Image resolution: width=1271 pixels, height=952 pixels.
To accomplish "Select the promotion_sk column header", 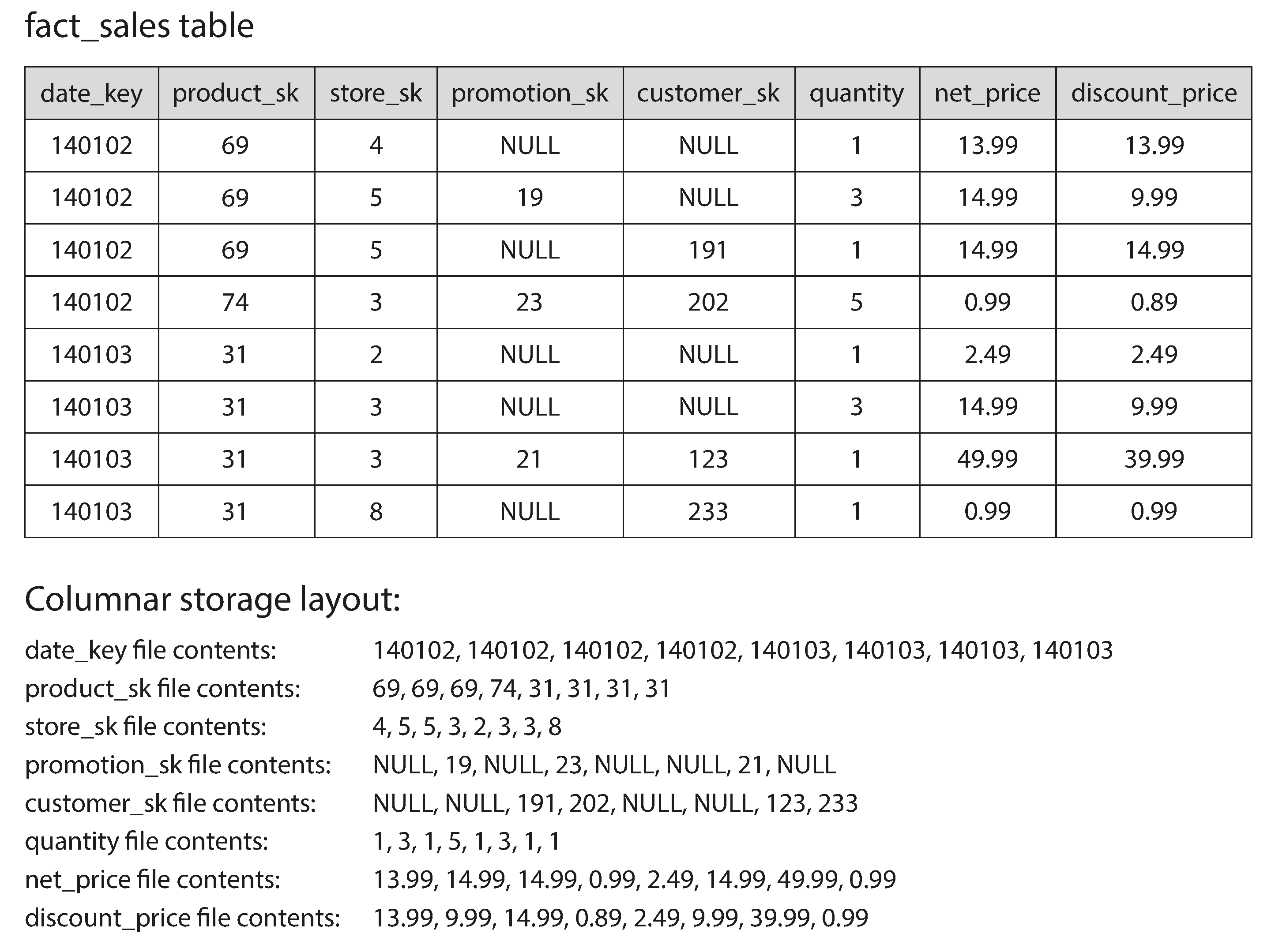I will coord(529,93).
